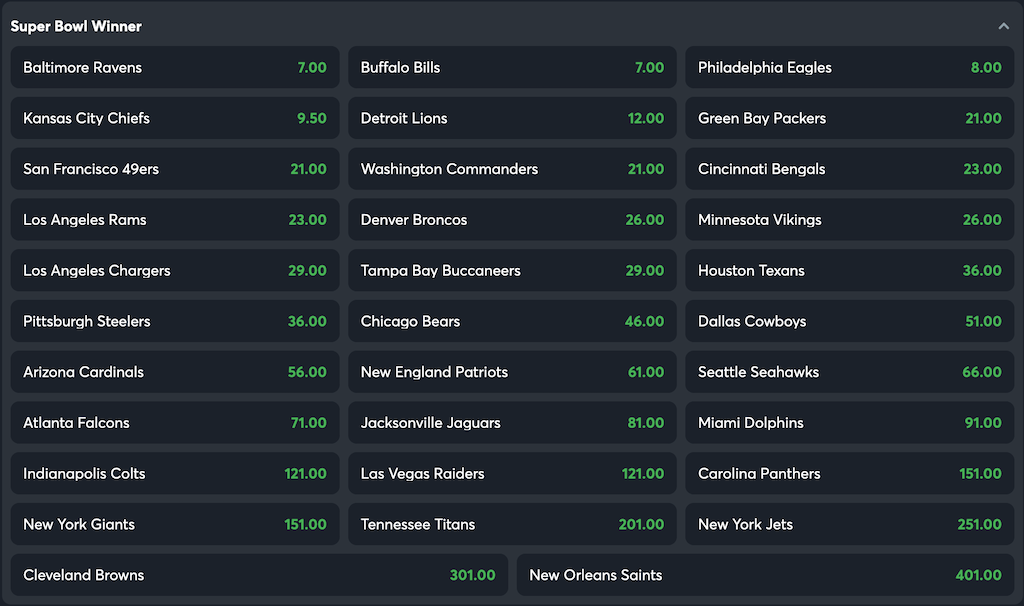Bet on Cleveland Browns at 301.00

click(256, 575)
